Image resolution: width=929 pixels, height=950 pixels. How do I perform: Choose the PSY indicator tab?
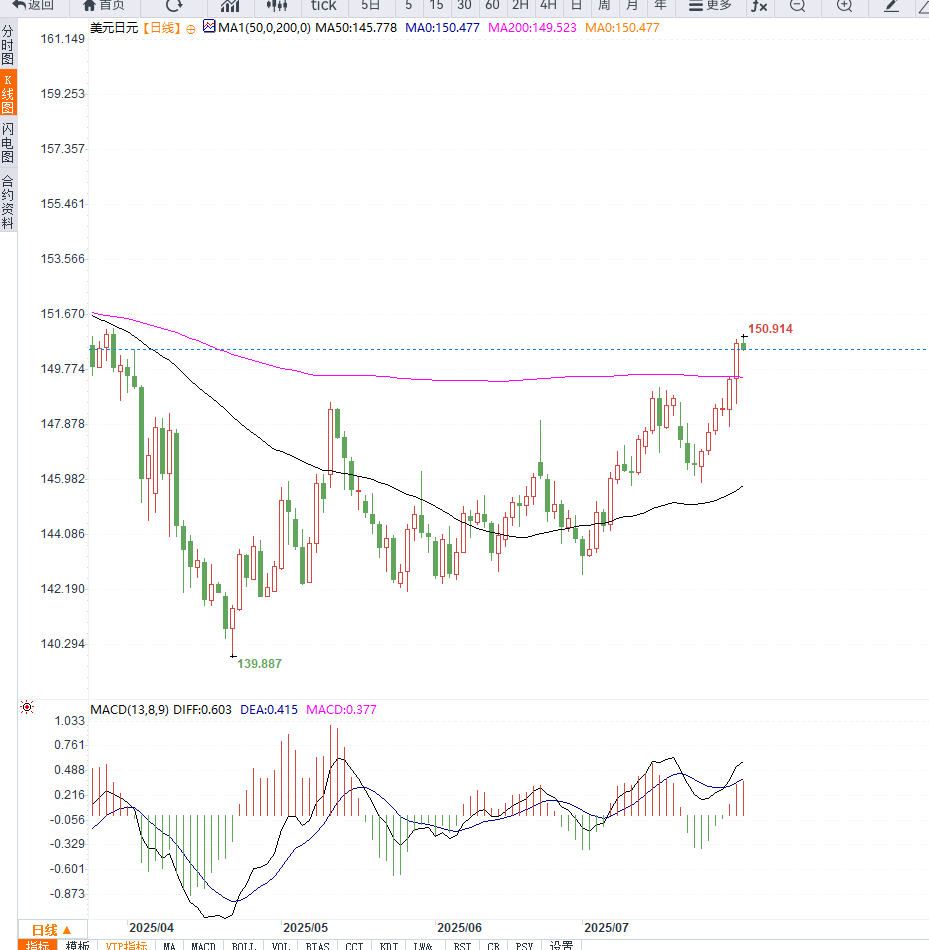pyautogui.click(x=524, y=945)
